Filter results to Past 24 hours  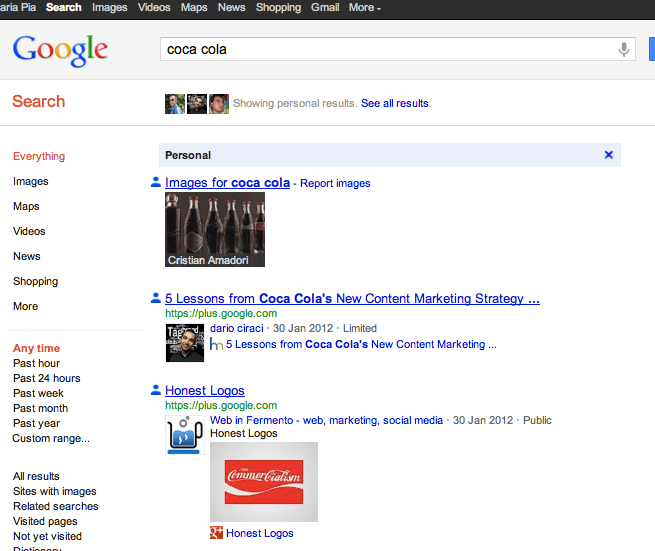point(46,378)
